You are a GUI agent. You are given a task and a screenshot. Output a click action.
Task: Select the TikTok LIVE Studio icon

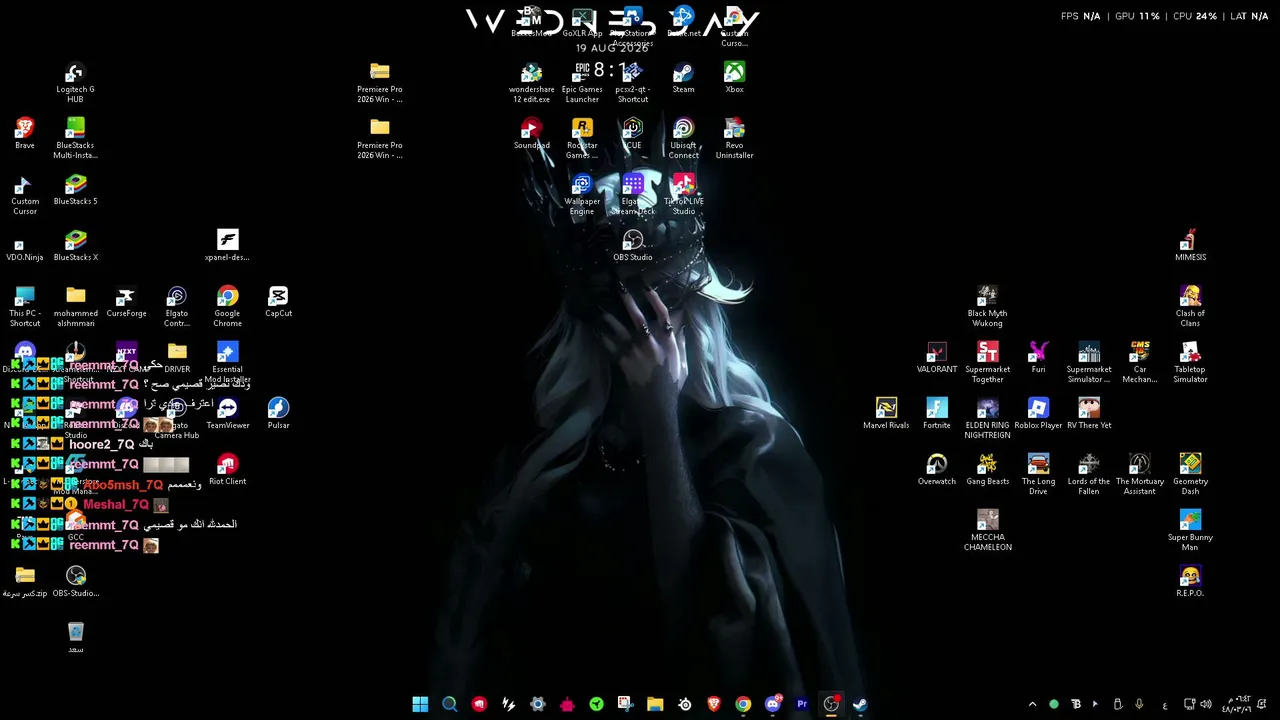683,195
